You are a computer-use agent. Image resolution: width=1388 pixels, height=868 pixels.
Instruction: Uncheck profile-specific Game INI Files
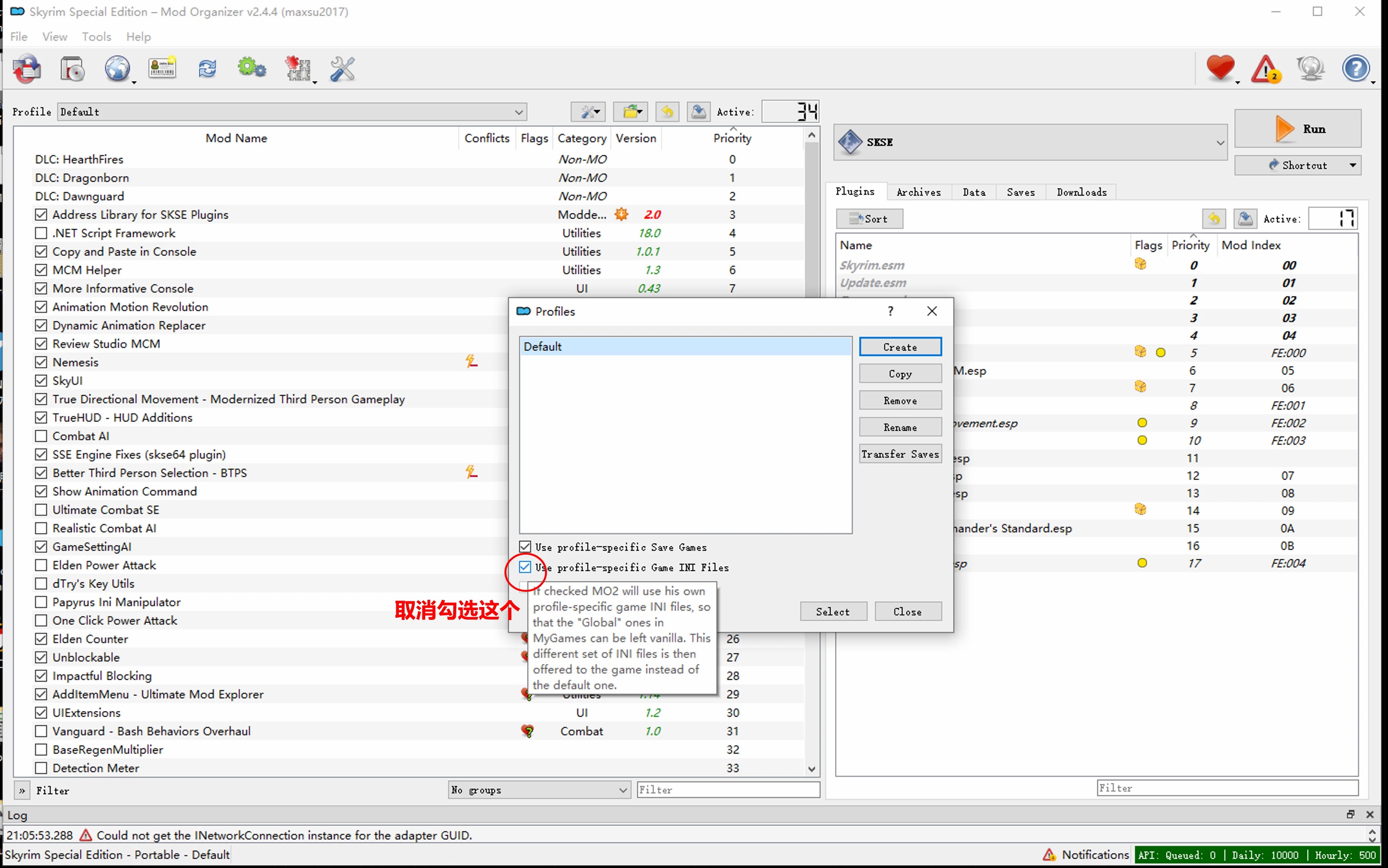pos(525,567)
